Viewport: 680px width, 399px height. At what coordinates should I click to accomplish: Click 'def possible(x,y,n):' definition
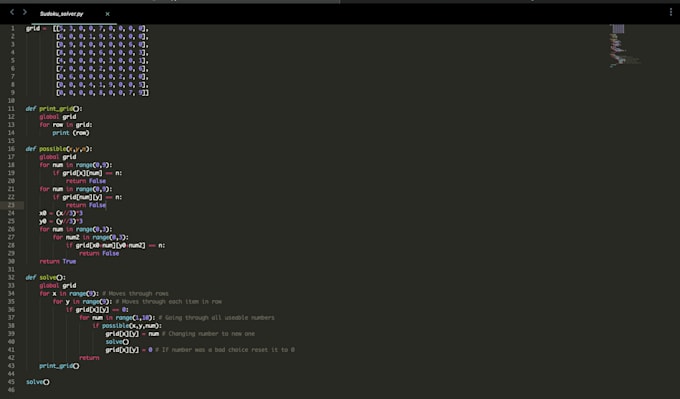pos(59,149)
